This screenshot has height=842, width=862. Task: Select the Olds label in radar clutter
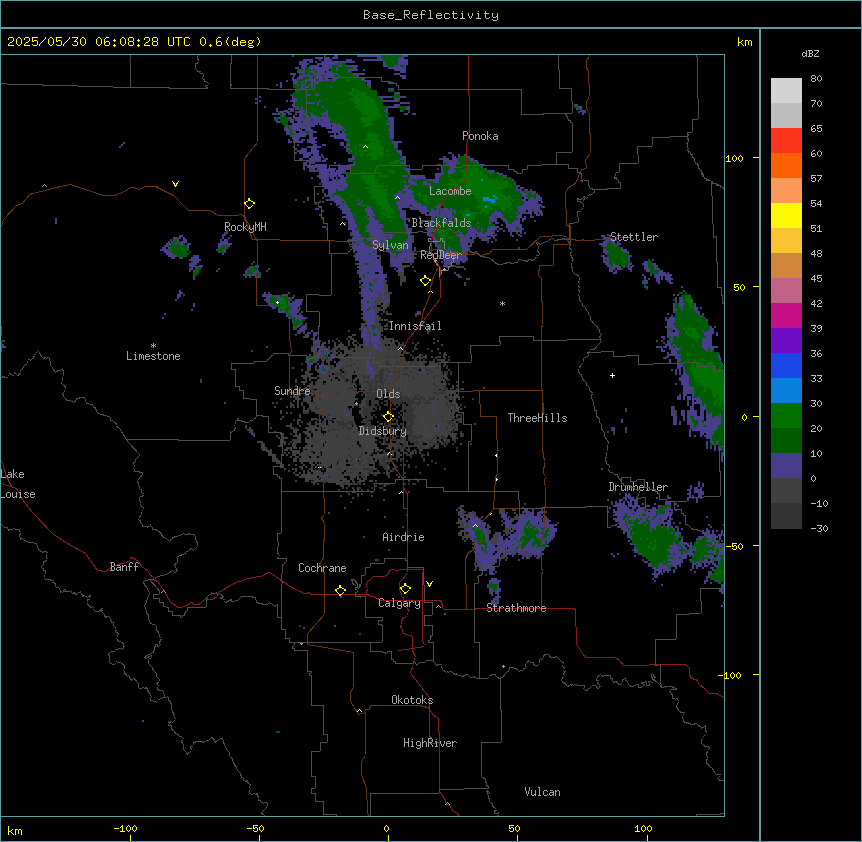pyautogui.click(x=388, y=394)
